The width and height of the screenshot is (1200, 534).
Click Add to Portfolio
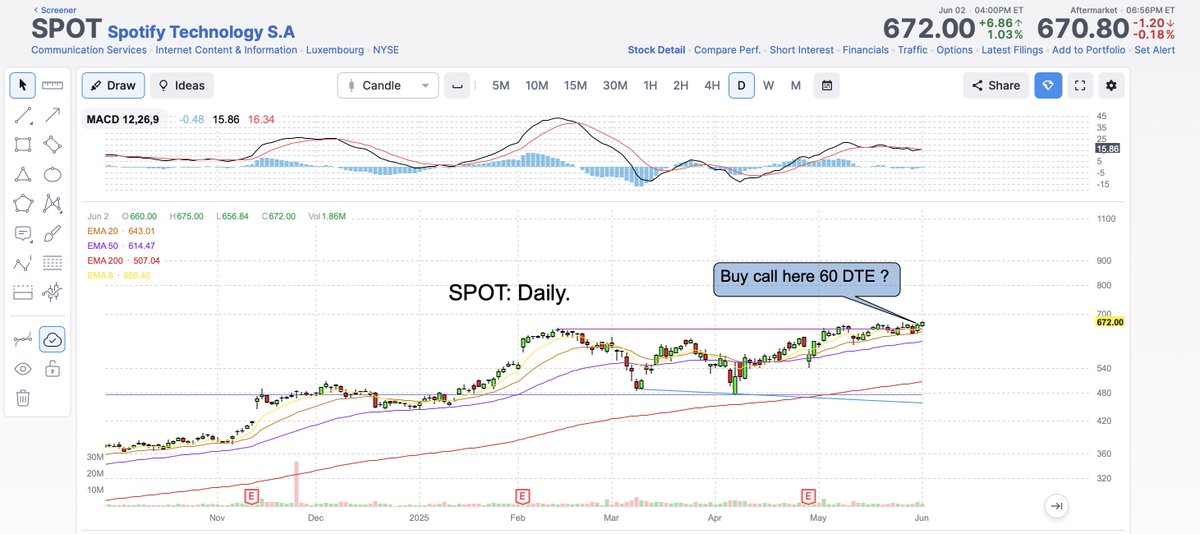(x=1088, y=50)
